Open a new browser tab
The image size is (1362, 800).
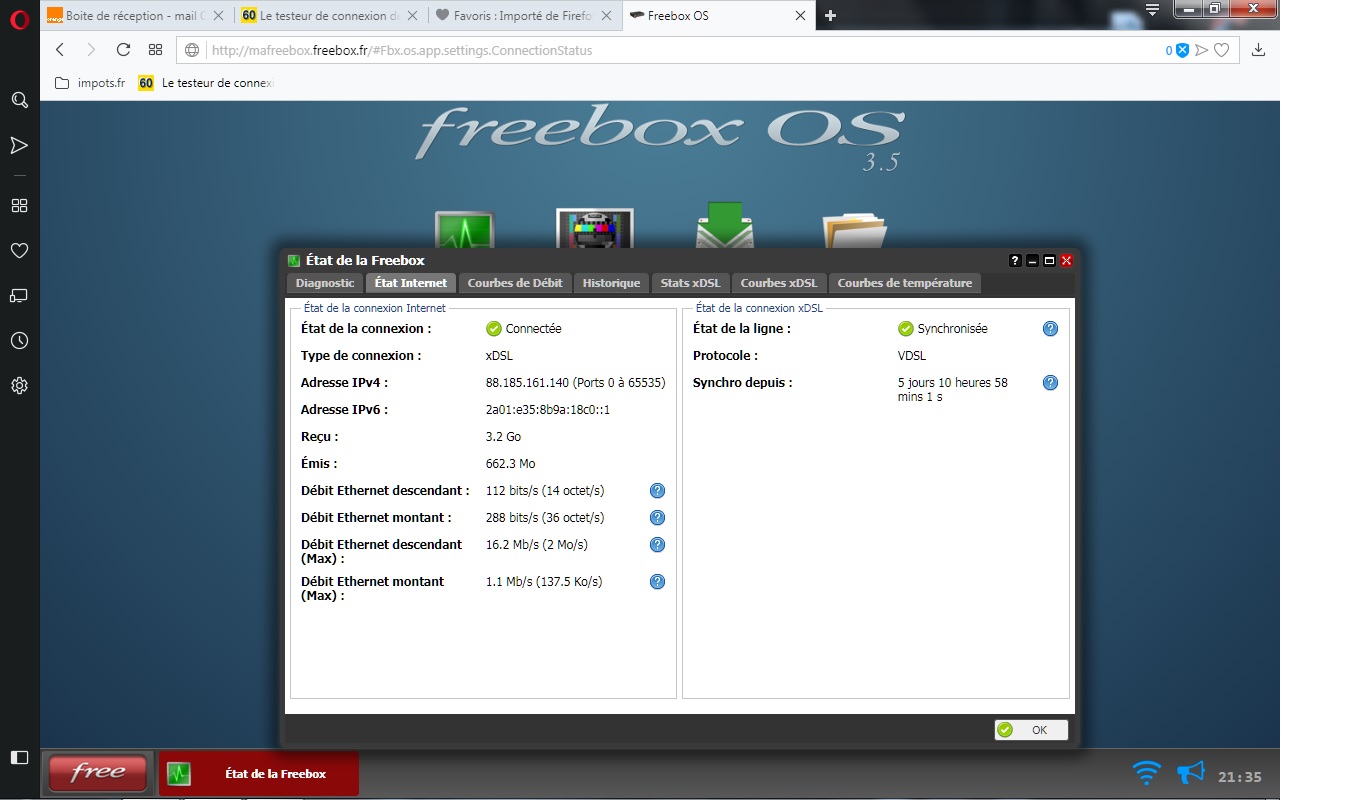click(x=830, y=15)
